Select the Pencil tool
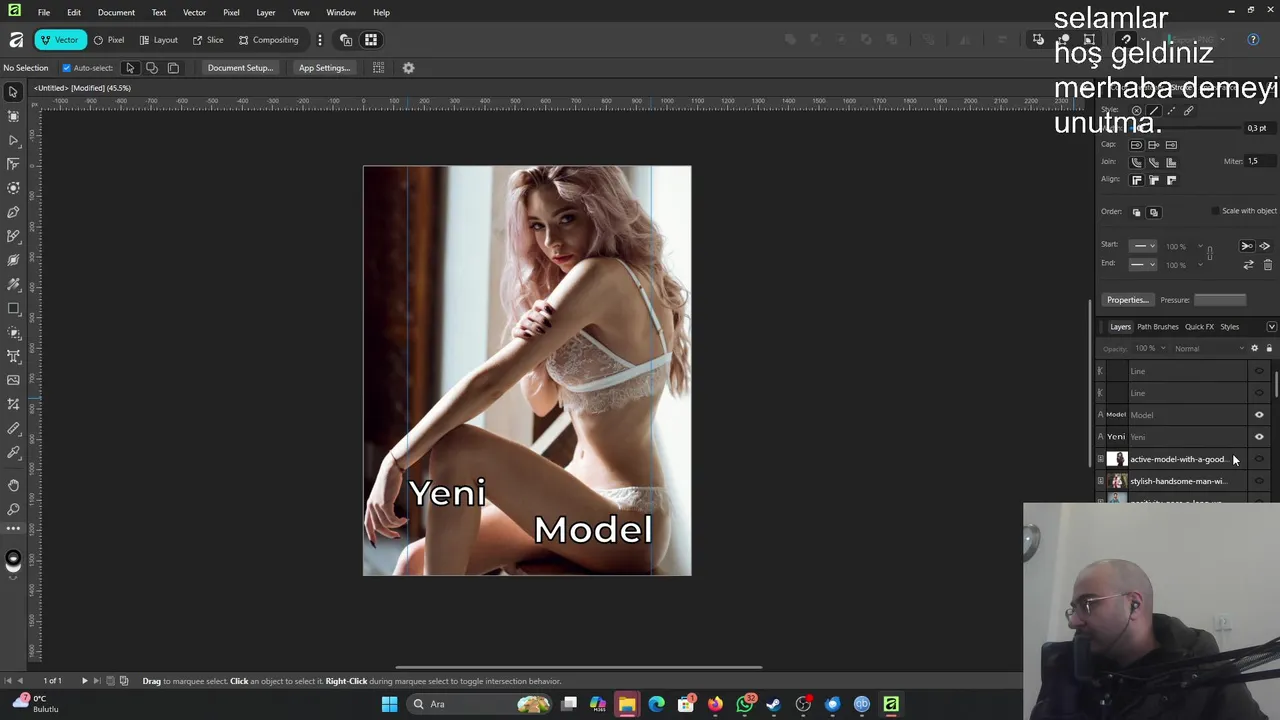 tap(13, 236)
